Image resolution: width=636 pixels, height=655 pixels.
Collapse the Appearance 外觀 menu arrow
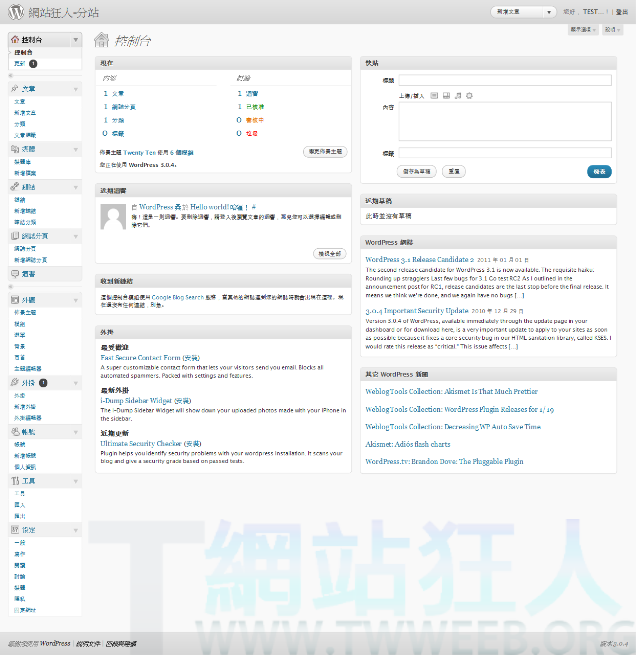(76, 300)
